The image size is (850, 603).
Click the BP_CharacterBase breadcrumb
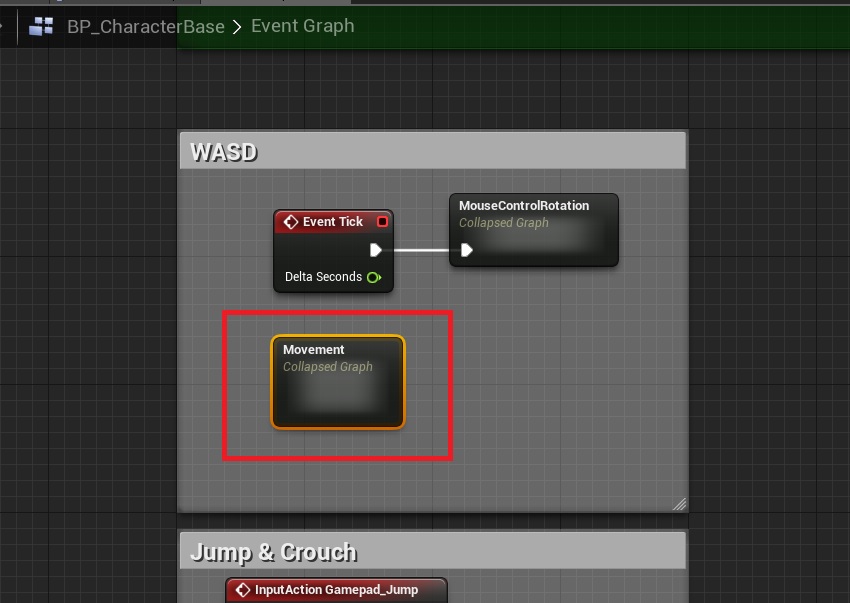[145, 27]
